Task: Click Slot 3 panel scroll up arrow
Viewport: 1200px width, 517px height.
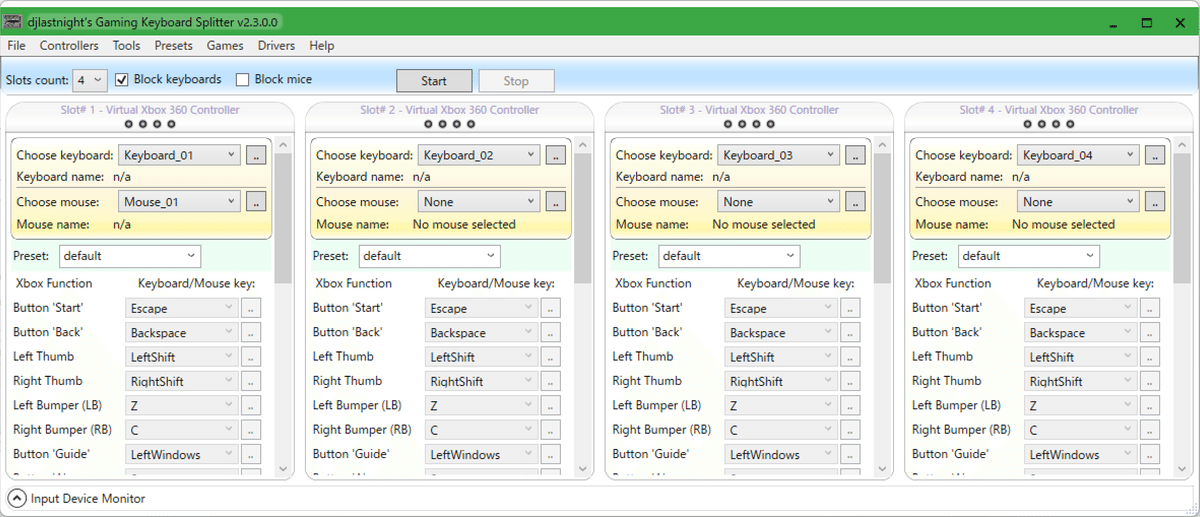Action: (x=882, y=145)
